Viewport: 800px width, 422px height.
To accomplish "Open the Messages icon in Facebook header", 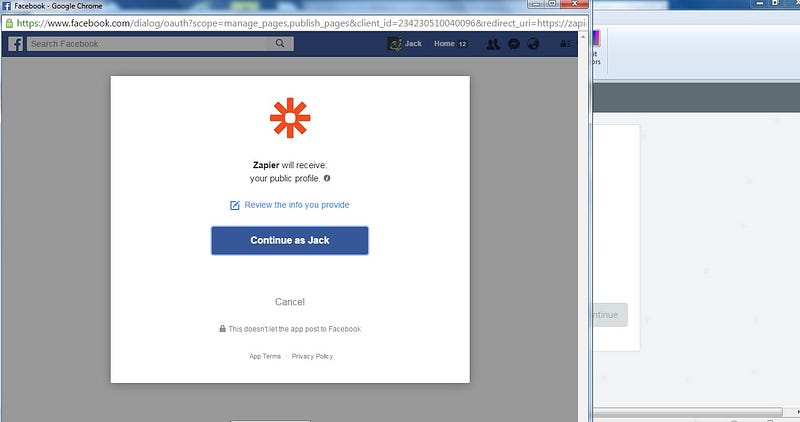I will 514,44.
